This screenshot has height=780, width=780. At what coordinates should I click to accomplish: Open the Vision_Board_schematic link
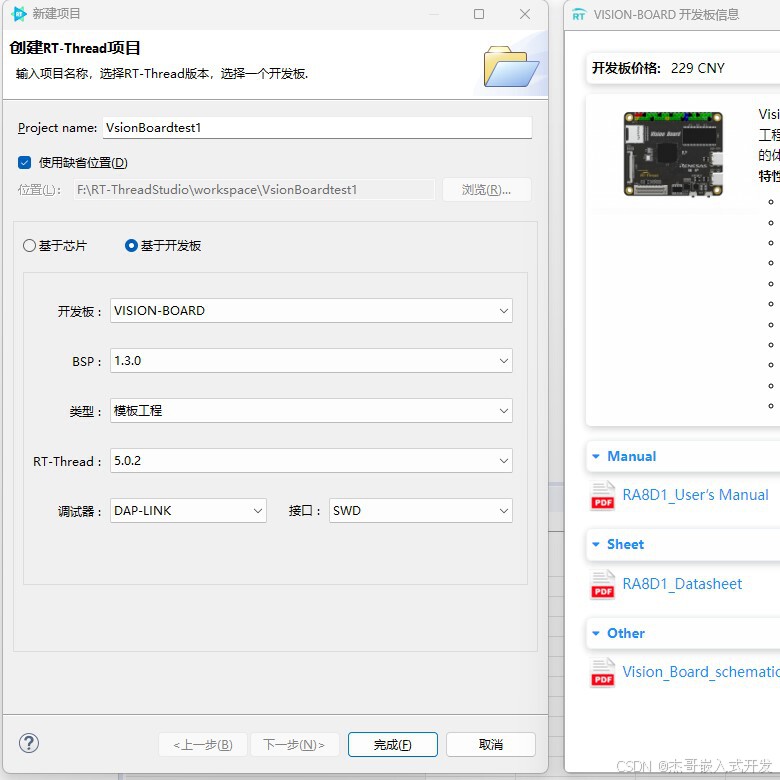(x=701, y=672)
